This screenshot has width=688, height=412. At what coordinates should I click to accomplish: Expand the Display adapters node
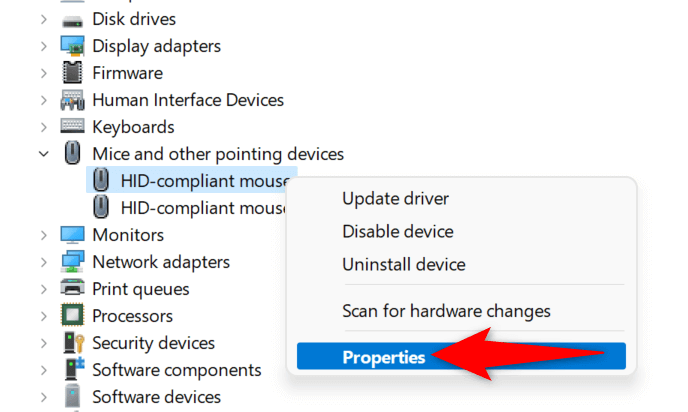pos(43,46)
